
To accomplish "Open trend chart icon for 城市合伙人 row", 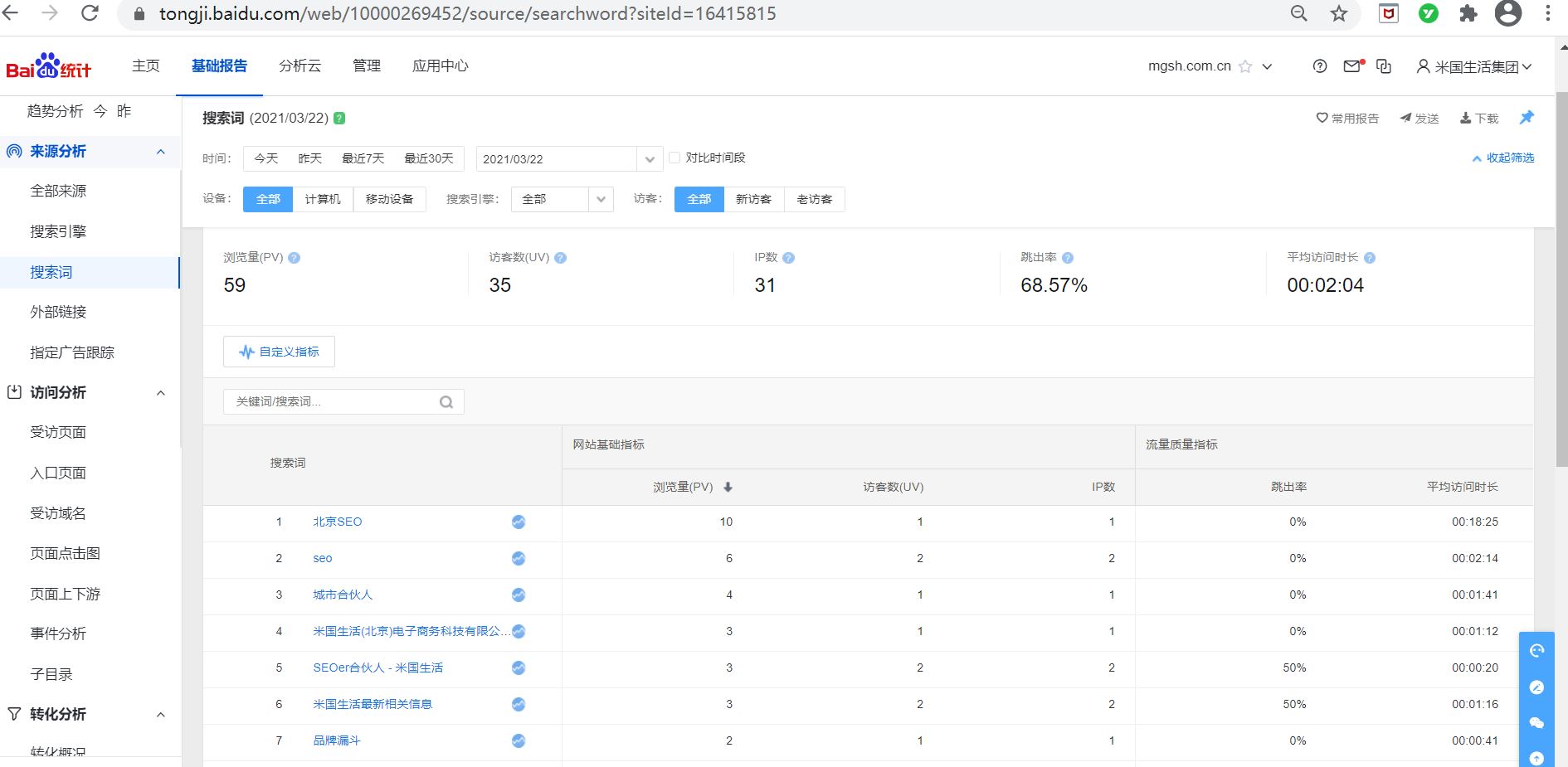I will coord(519,595).
